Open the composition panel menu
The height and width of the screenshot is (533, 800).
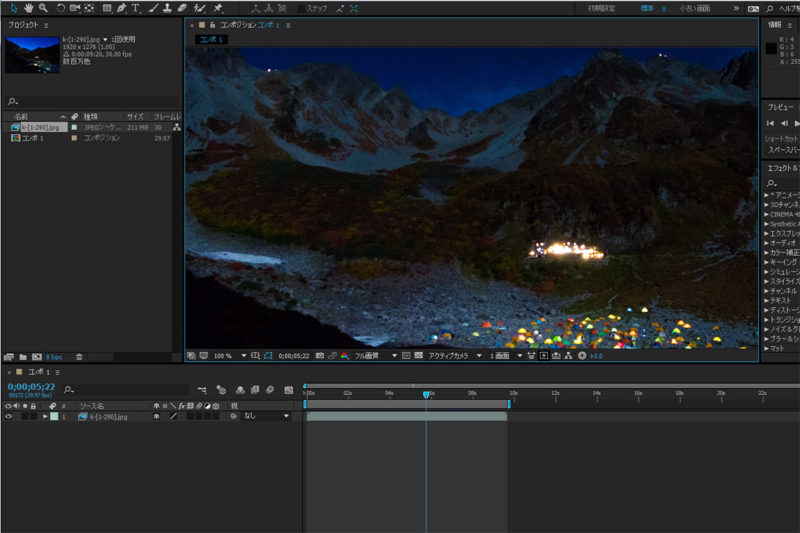[x=288, y=26]
